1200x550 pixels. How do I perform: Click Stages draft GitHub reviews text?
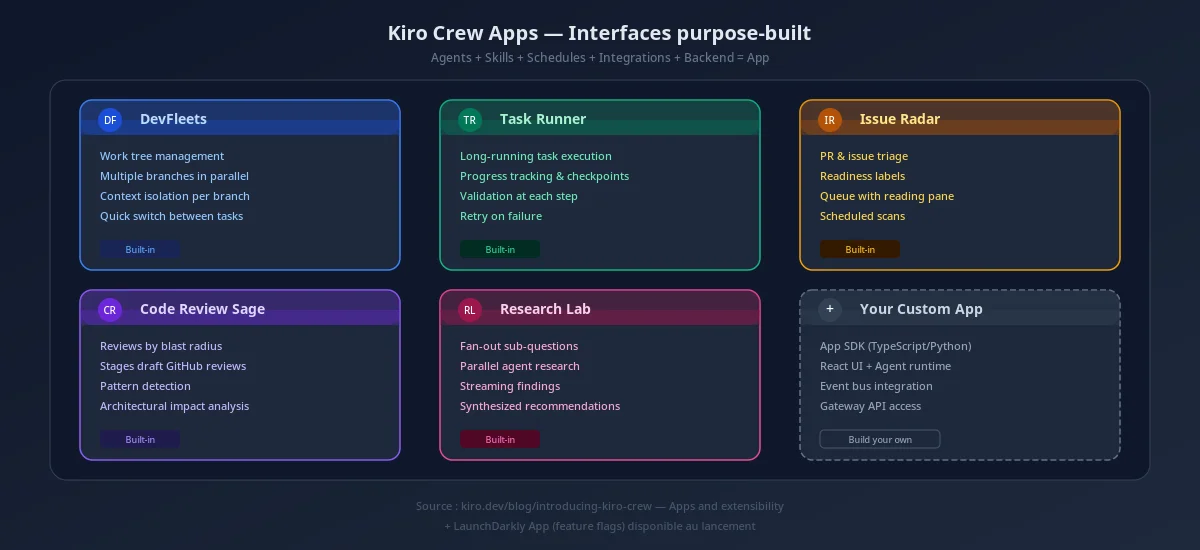click(173, 366)
